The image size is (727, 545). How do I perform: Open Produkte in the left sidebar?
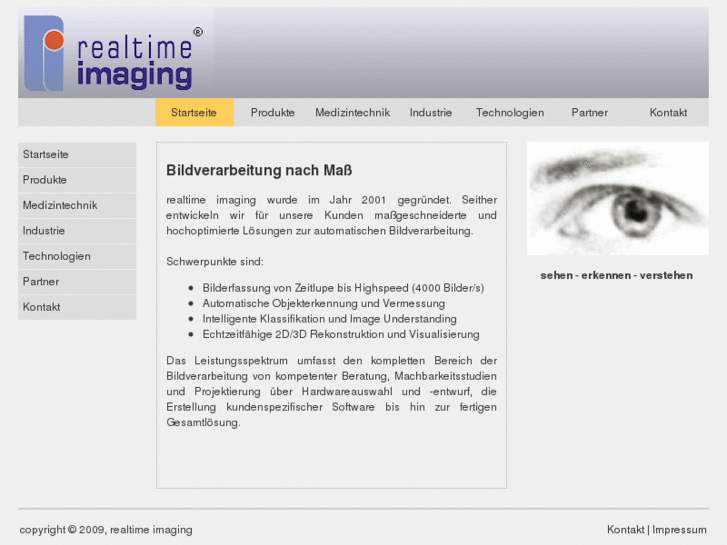(77, 180)
